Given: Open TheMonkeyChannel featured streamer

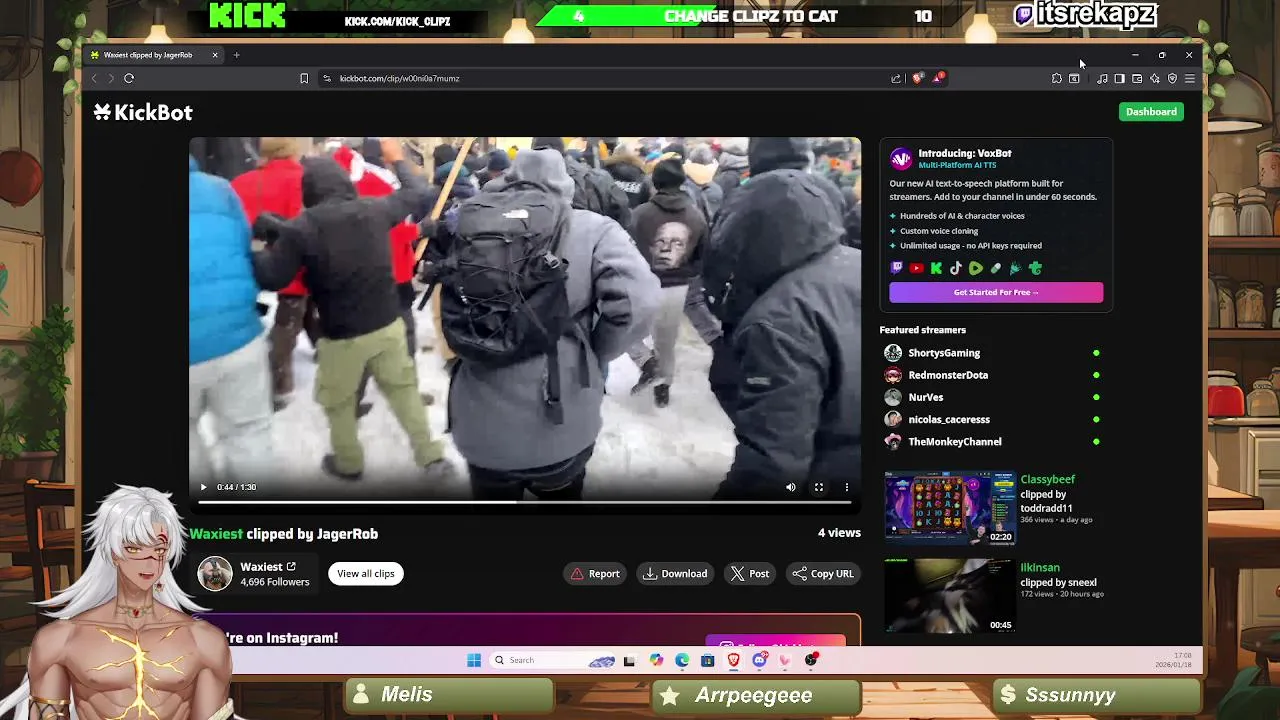Looking at the screenshot, I should click(954, 441).
